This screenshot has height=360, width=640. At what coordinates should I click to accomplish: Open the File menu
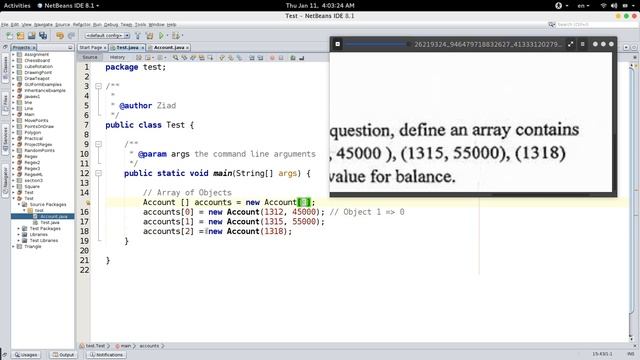tap(4, 25)
